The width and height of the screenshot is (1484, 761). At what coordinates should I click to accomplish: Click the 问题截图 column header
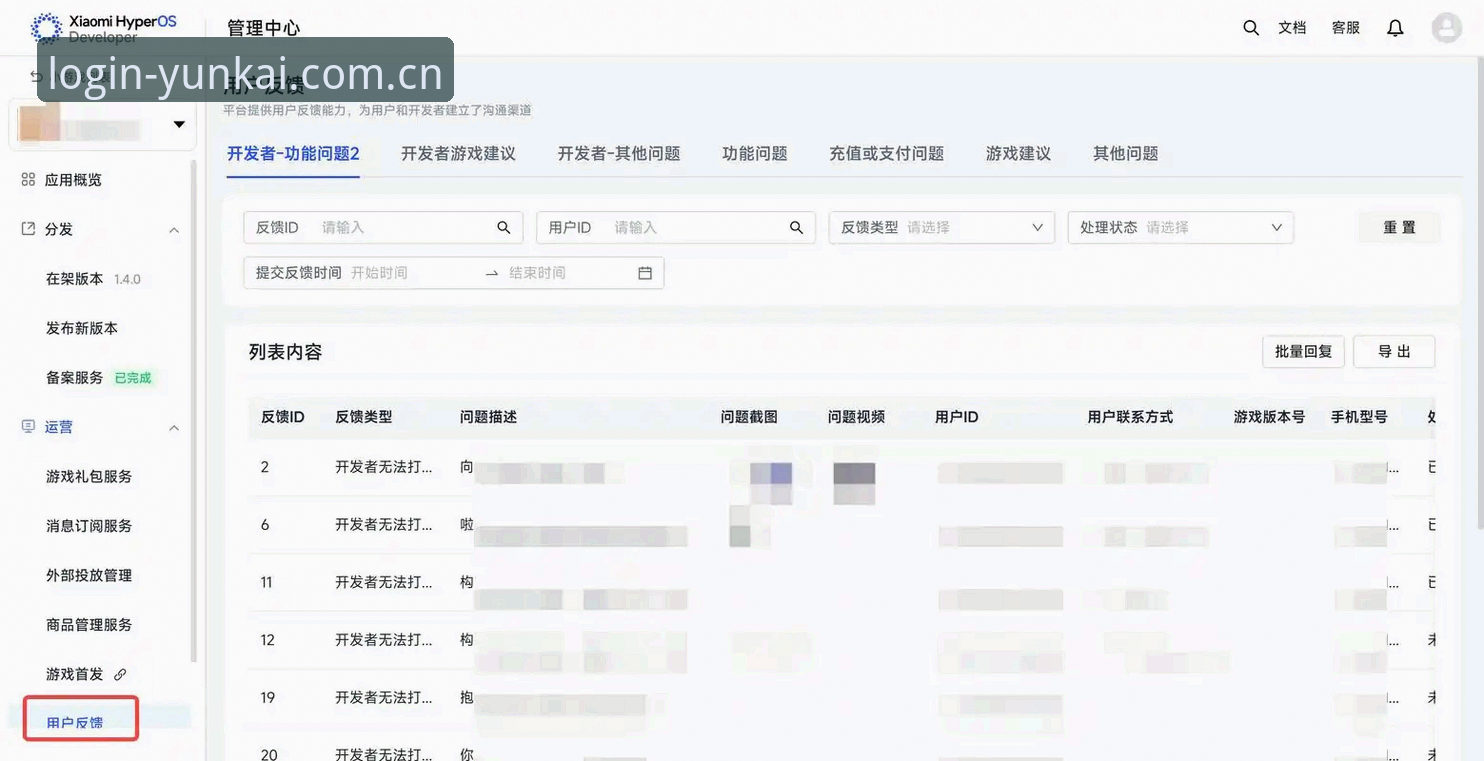click(749, 417)
